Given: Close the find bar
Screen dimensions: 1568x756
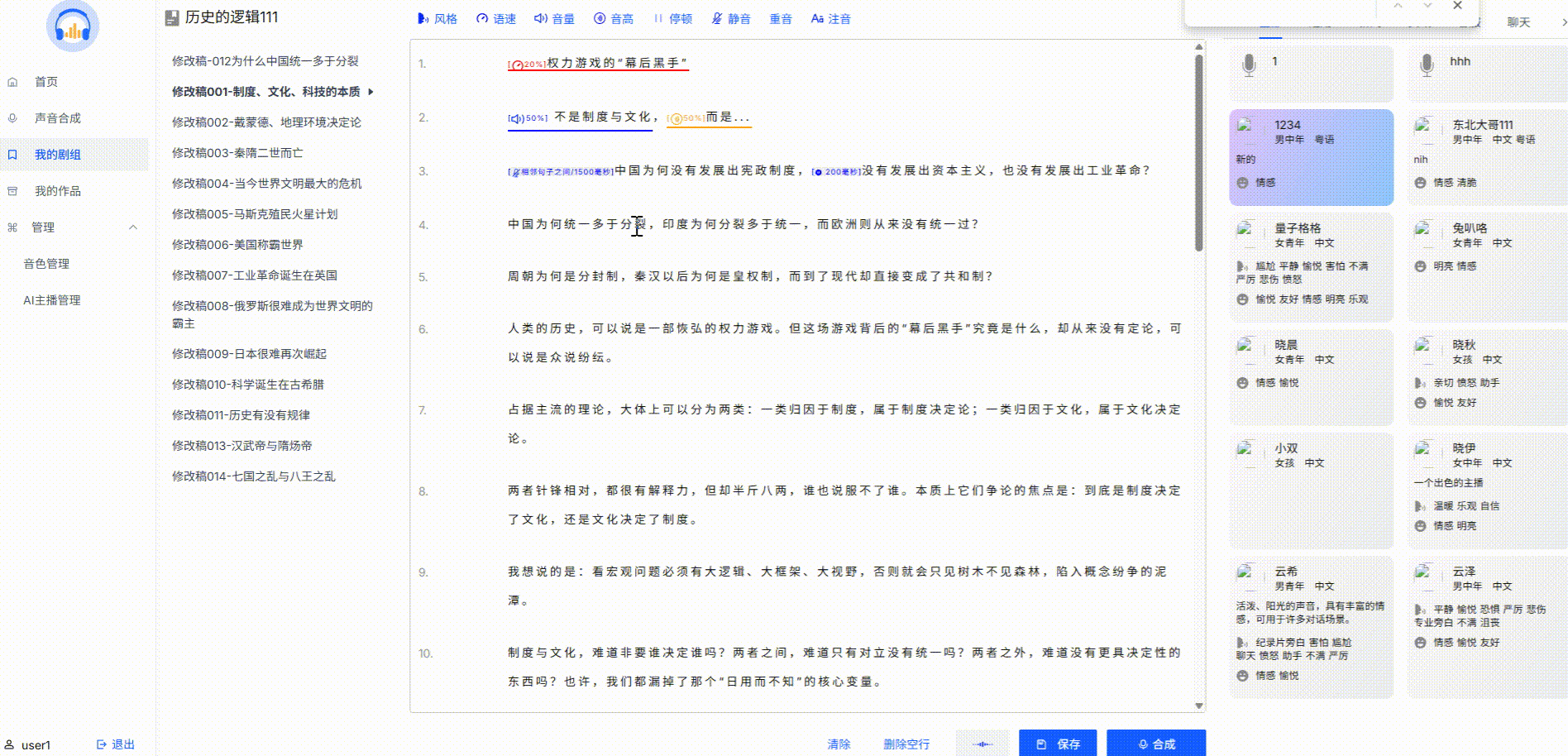Looking at the screenshot, I should [x=1457, y=6].
